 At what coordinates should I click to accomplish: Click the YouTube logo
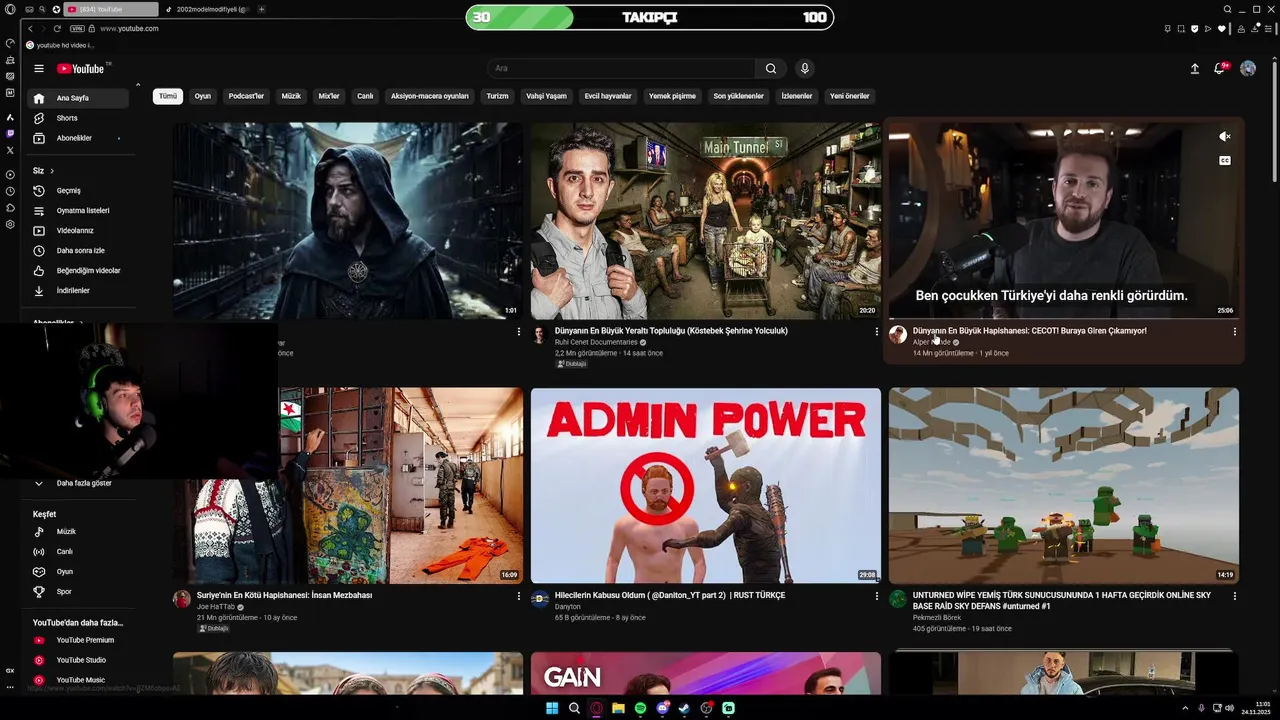coord(81,68)
